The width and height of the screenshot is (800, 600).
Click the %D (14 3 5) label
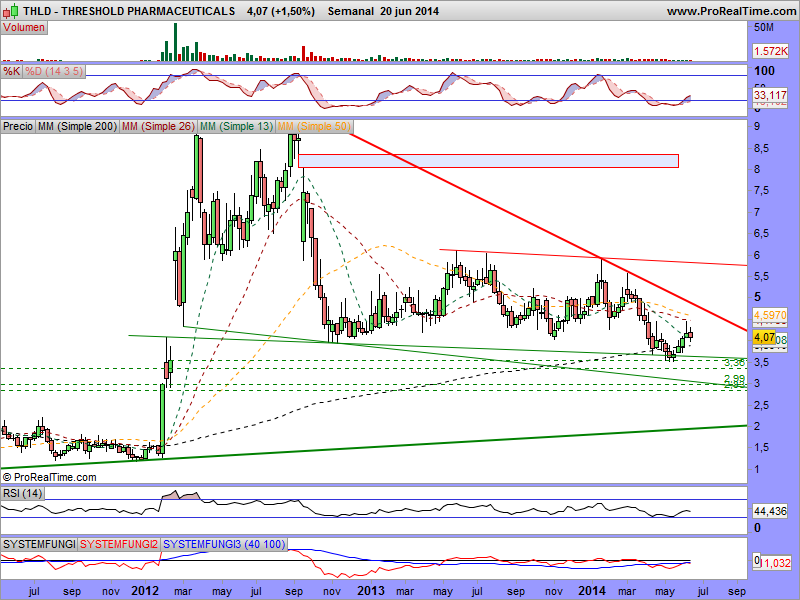click(x=54, y=71)
